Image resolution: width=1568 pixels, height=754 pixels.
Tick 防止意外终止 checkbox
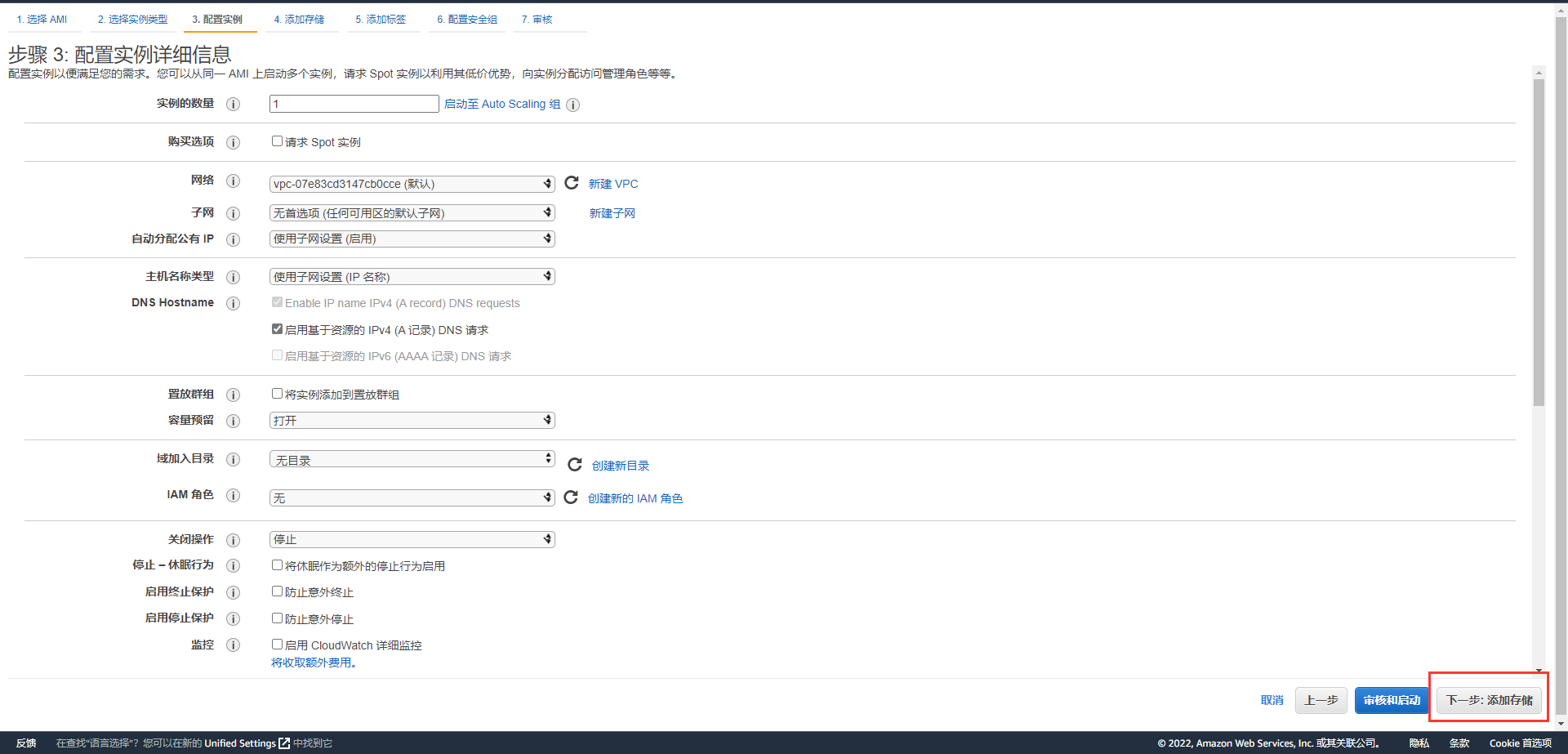278,591
